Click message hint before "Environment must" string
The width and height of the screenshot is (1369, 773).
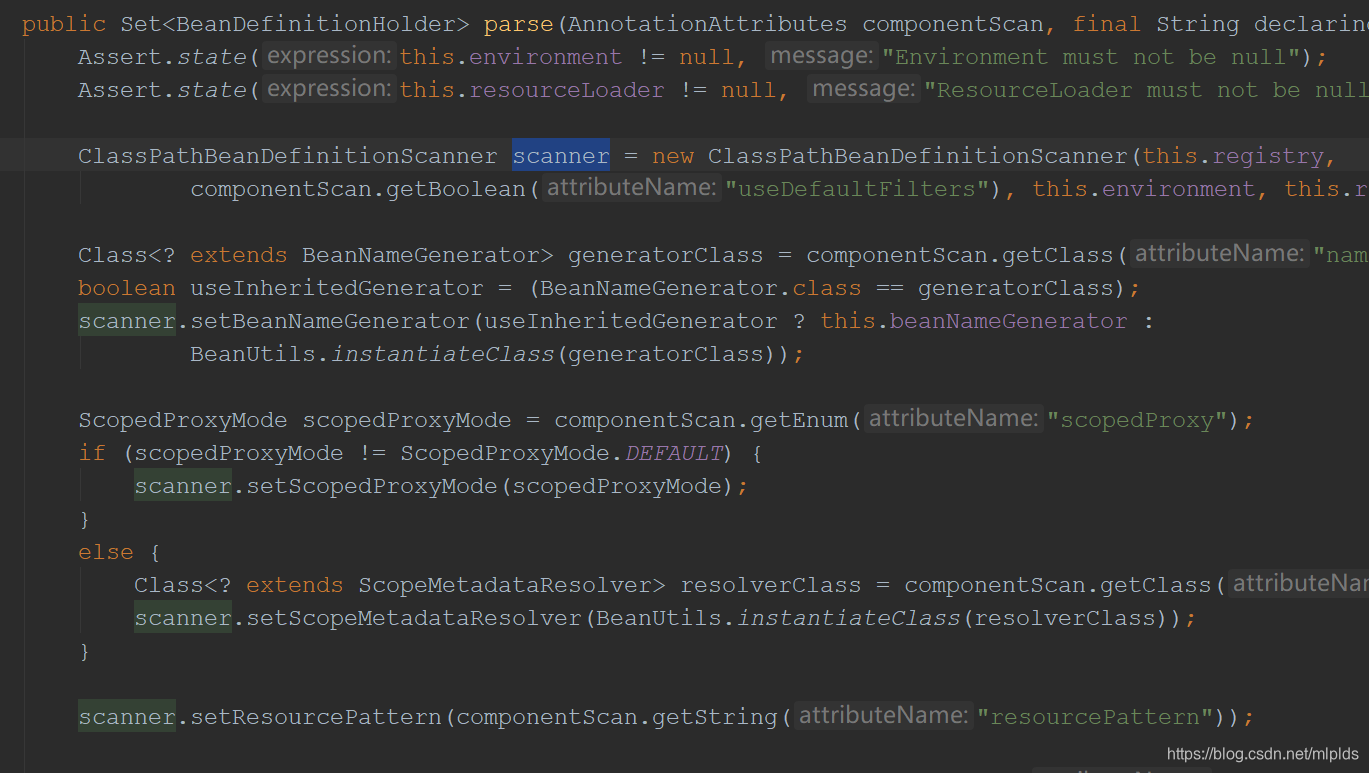tap(821, 56)
